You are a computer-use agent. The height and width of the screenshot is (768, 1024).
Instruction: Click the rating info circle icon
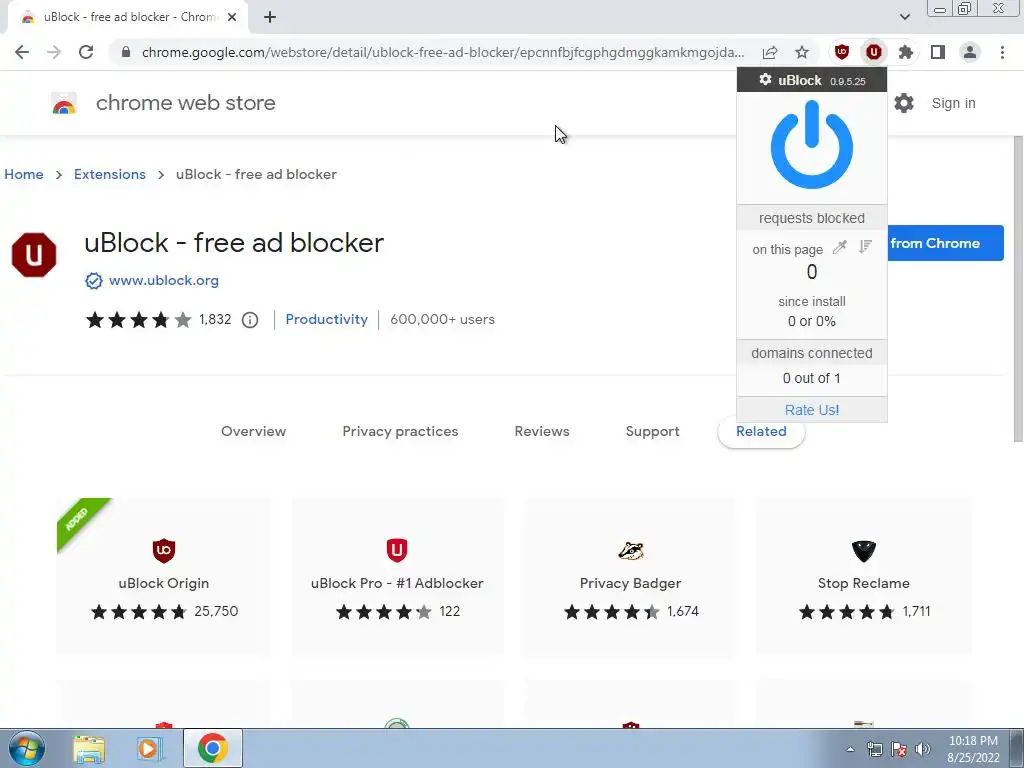[250, 320]
